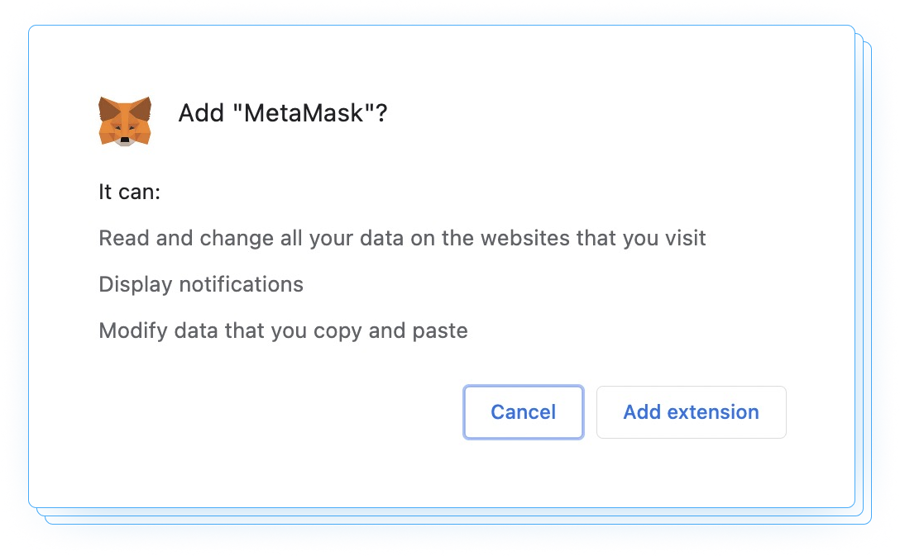Click the Add "MetaMask"? dialog title
The image size is (900, 556).
click(282, 113)
